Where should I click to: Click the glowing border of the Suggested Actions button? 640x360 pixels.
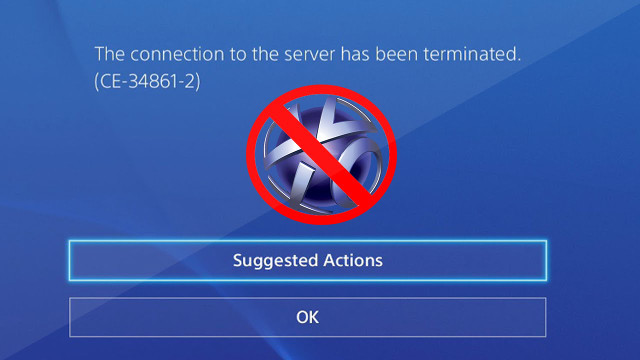[308, 241]
